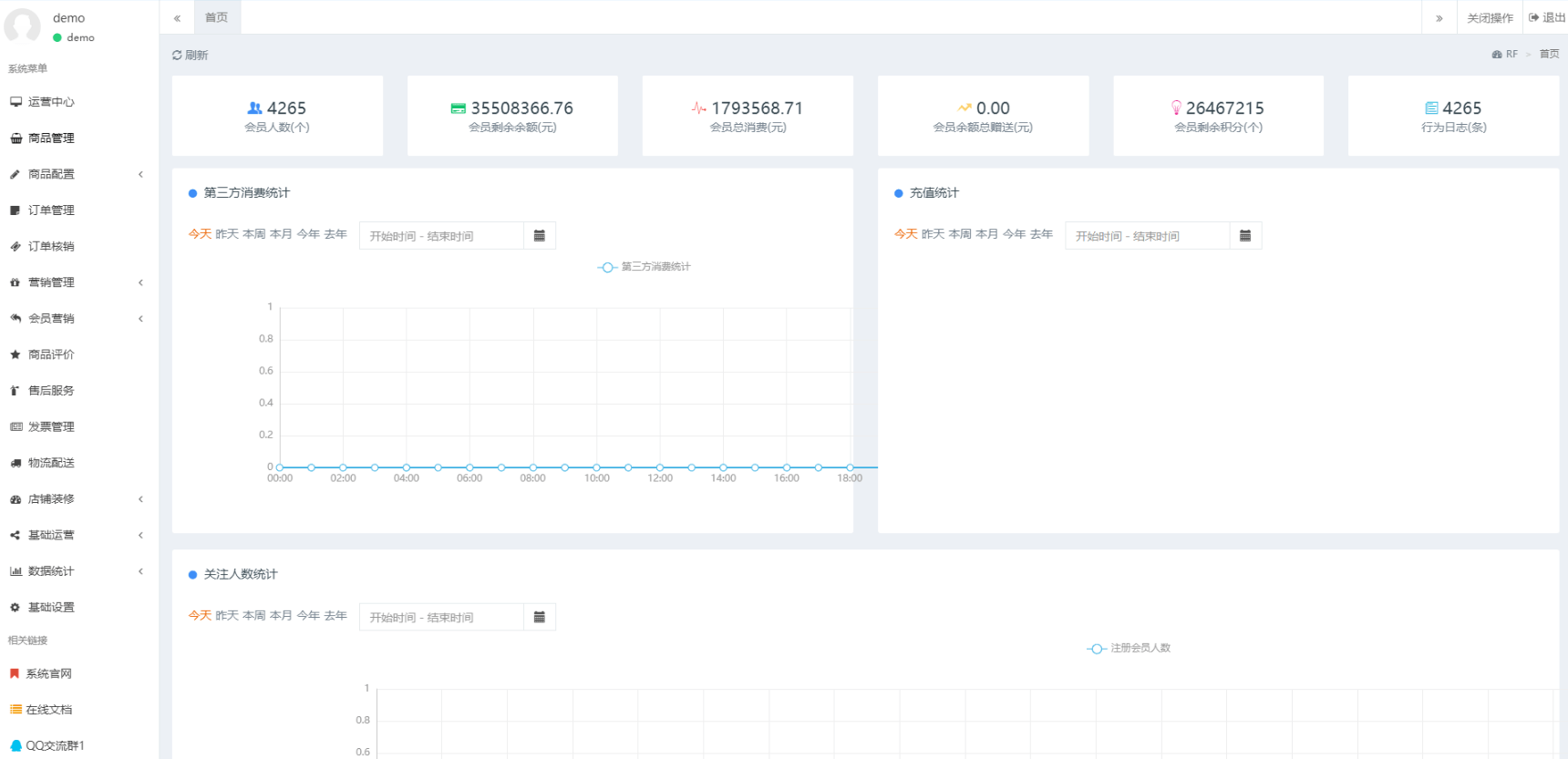
Task: Expand the 数据统计 submenu arrow
Action: (x=140, y=571)
